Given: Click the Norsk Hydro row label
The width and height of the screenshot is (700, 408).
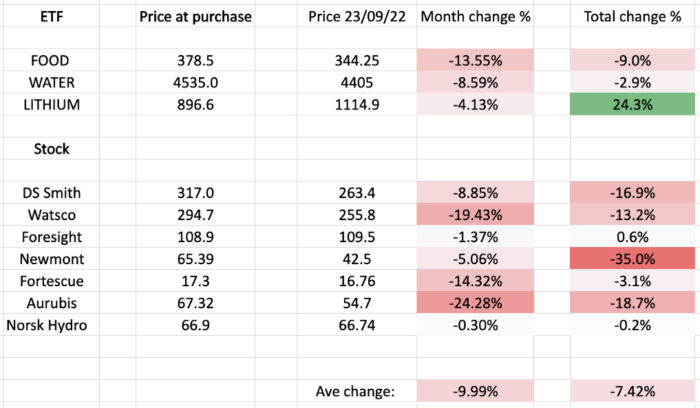Looking at the screenshot, I should click(x=49, y=324).
